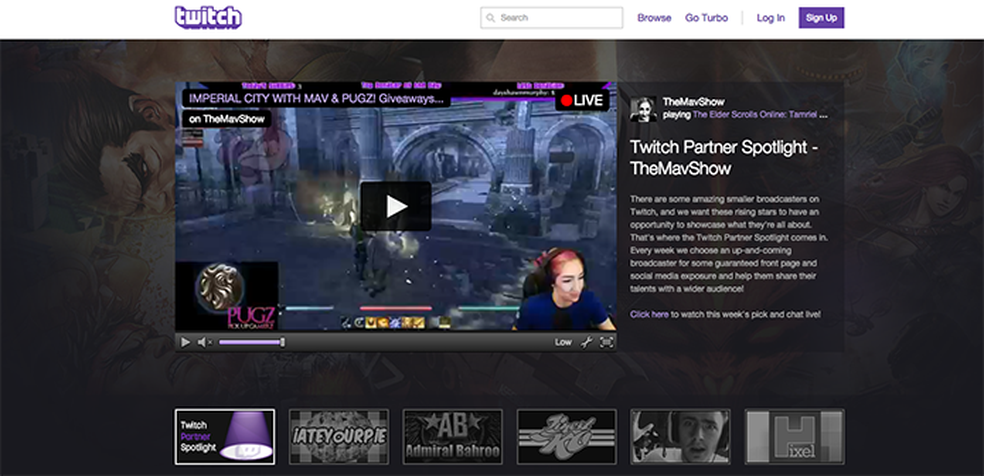The image size is (984, 476).
Task: Click the Twitch logo
Action: coord(208,17)
